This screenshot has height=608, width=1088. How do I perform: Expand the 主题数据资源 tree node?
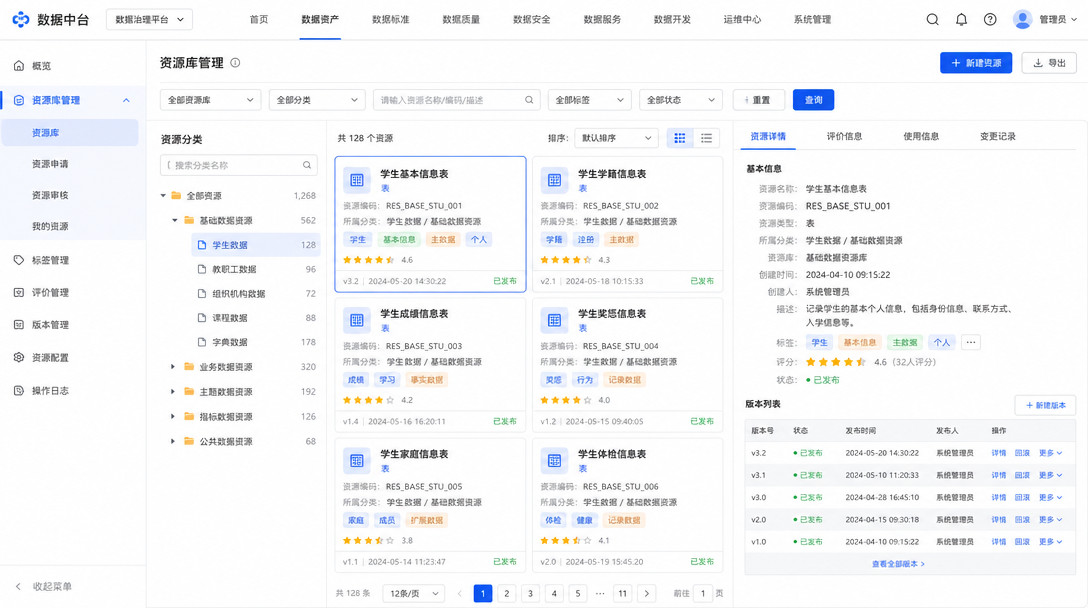point(173,391)
